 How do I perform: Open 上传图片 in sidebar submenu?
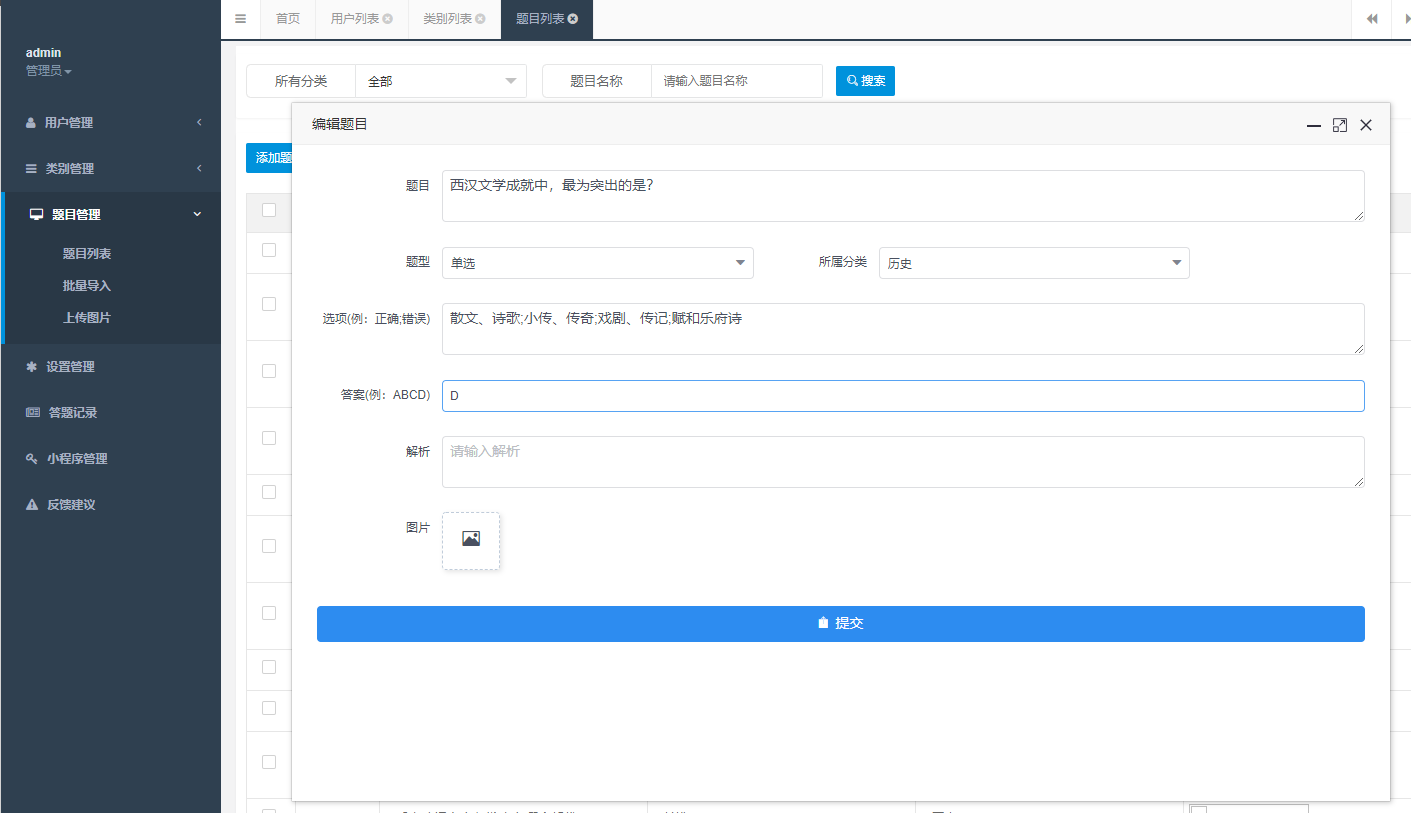87,318
